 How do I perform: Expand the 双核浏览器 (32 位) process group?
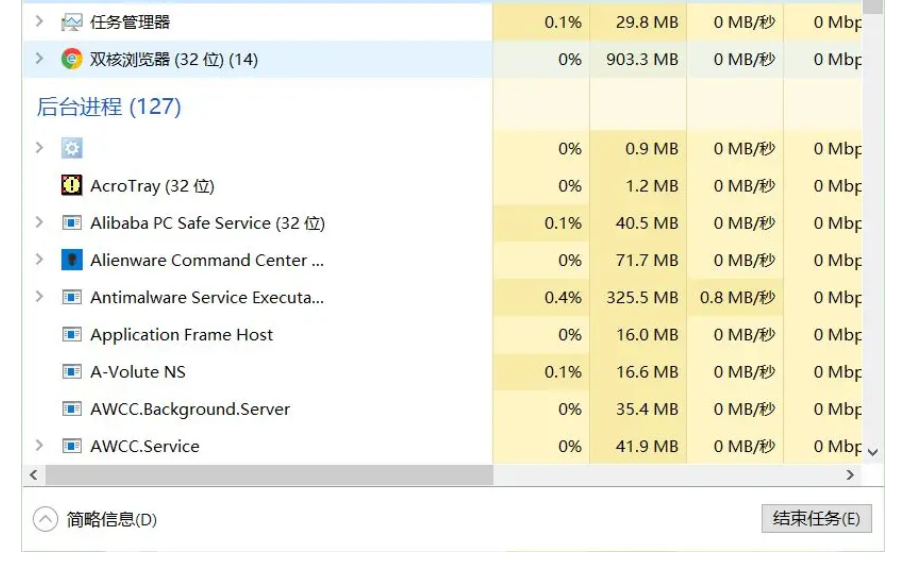coord(39,59)
